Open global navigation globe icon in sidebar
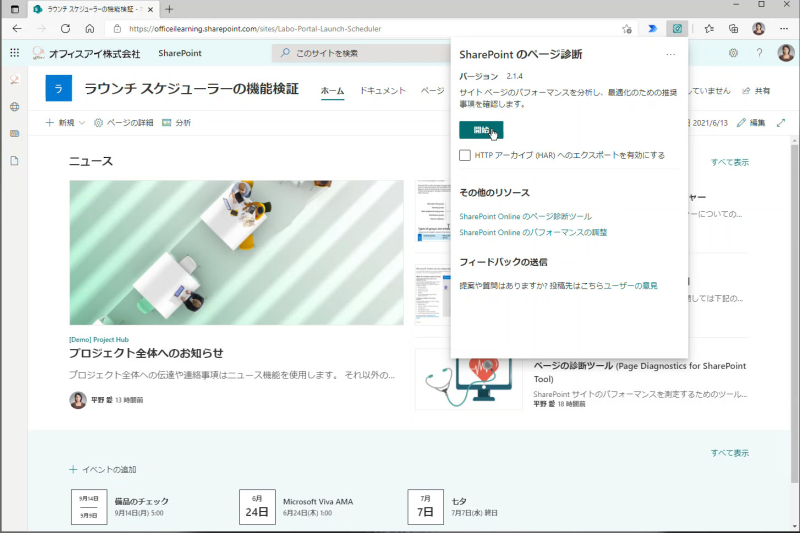Viewport: 800px width, 533px height. pos(14,107)
